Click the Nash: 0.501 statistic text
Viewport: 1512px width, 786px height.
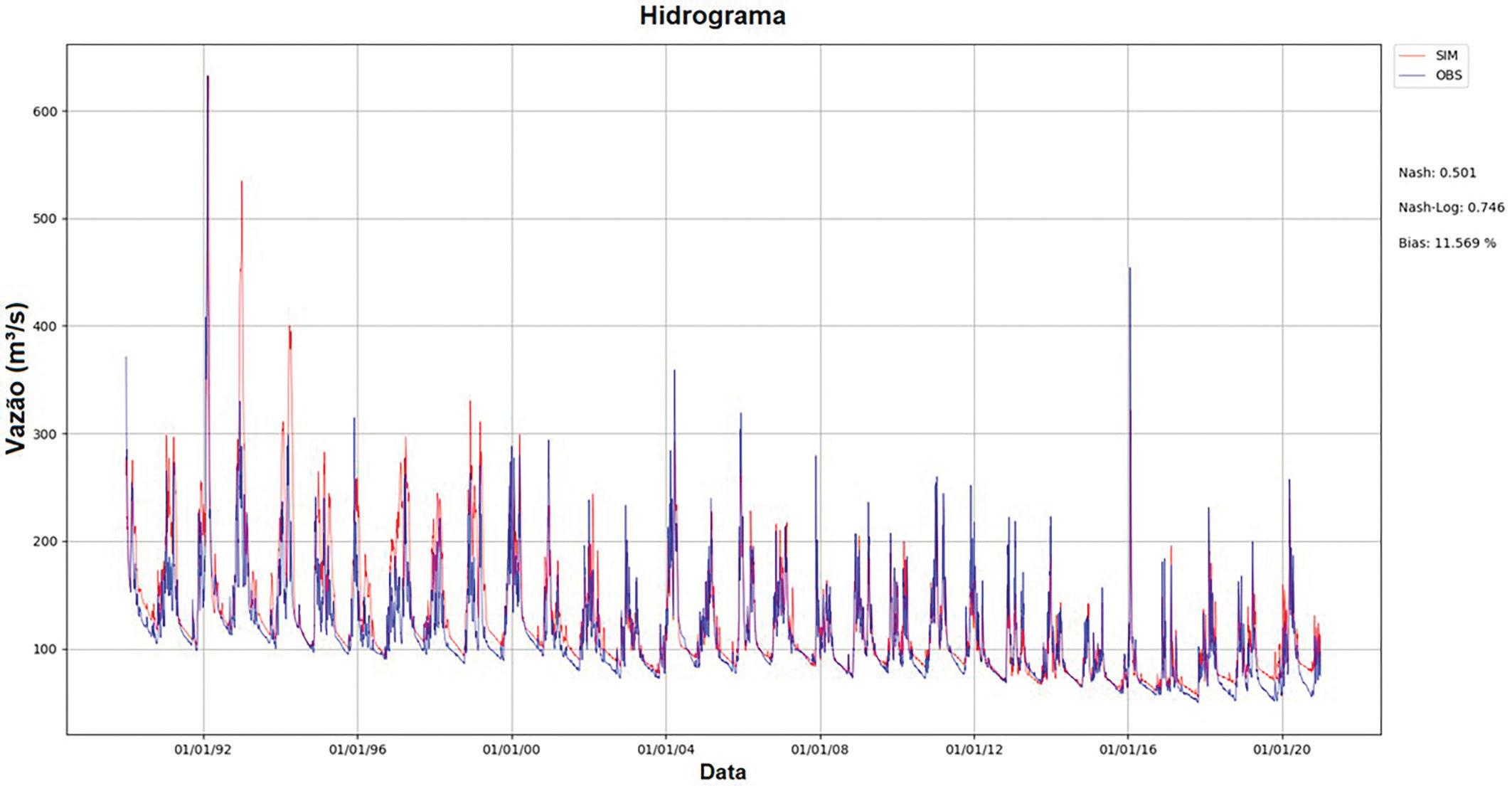(x=1437, y=173)
